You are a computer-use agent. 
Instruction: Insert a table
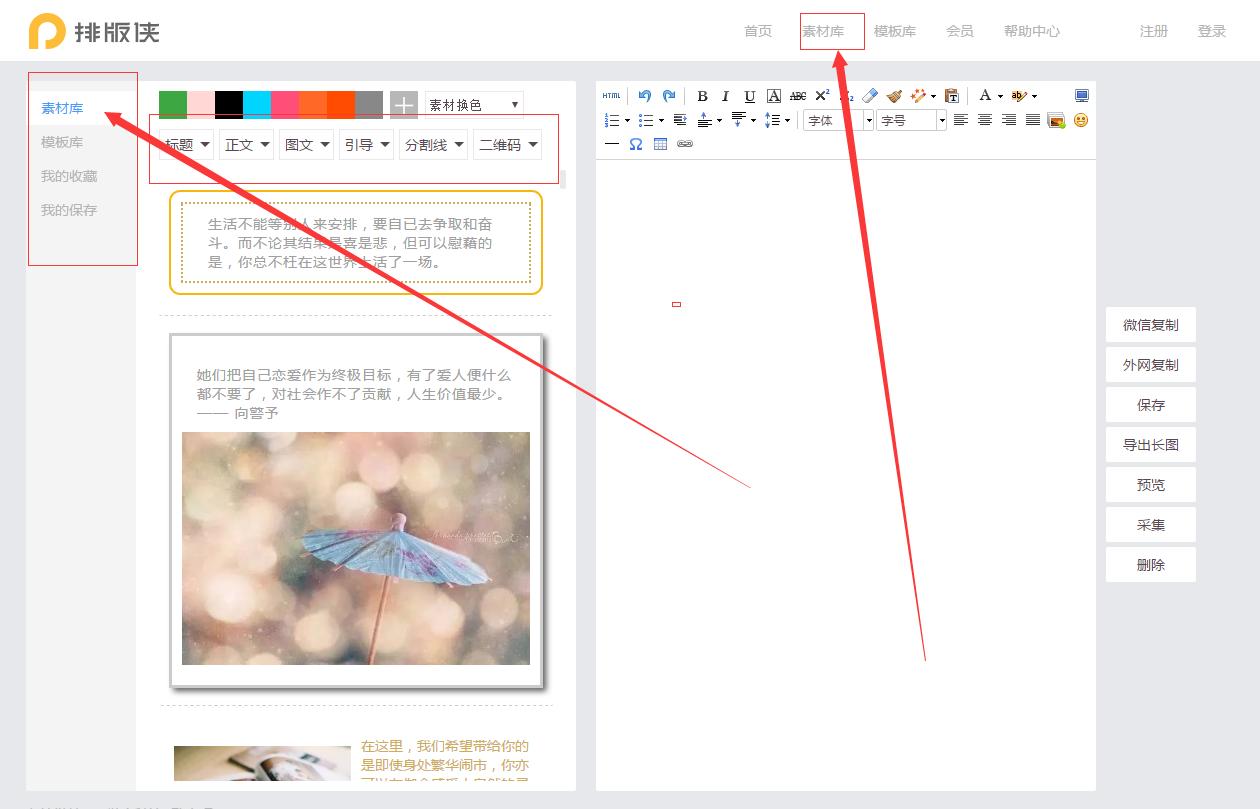pos(660,144)
